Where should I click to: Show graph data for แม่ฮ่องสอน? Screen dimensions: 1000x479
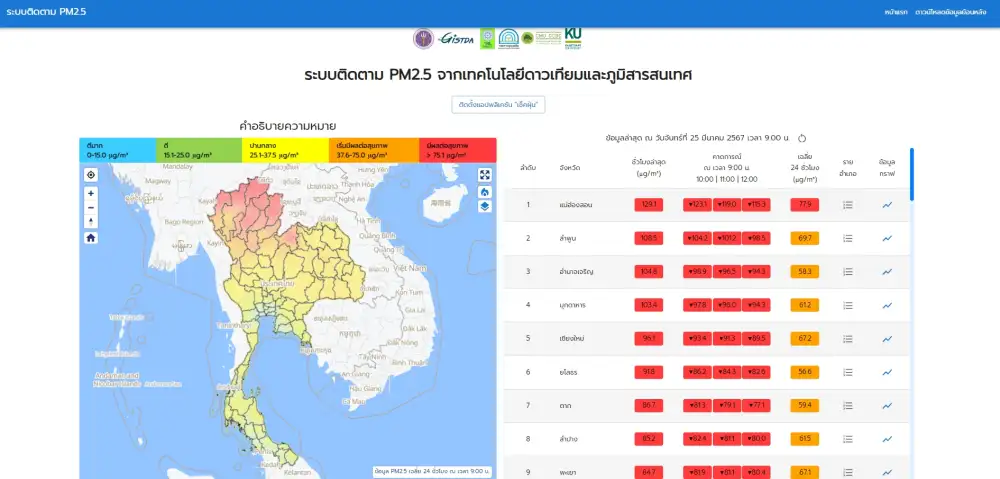[x=887, y=205]
